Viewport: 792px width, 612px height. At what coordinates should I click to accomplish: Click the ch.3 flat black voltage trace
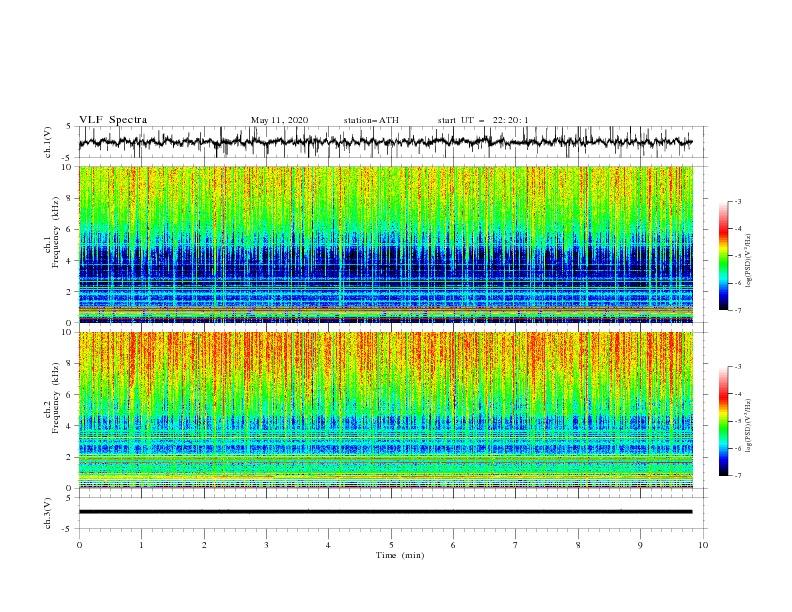click(x=385, y=512)
